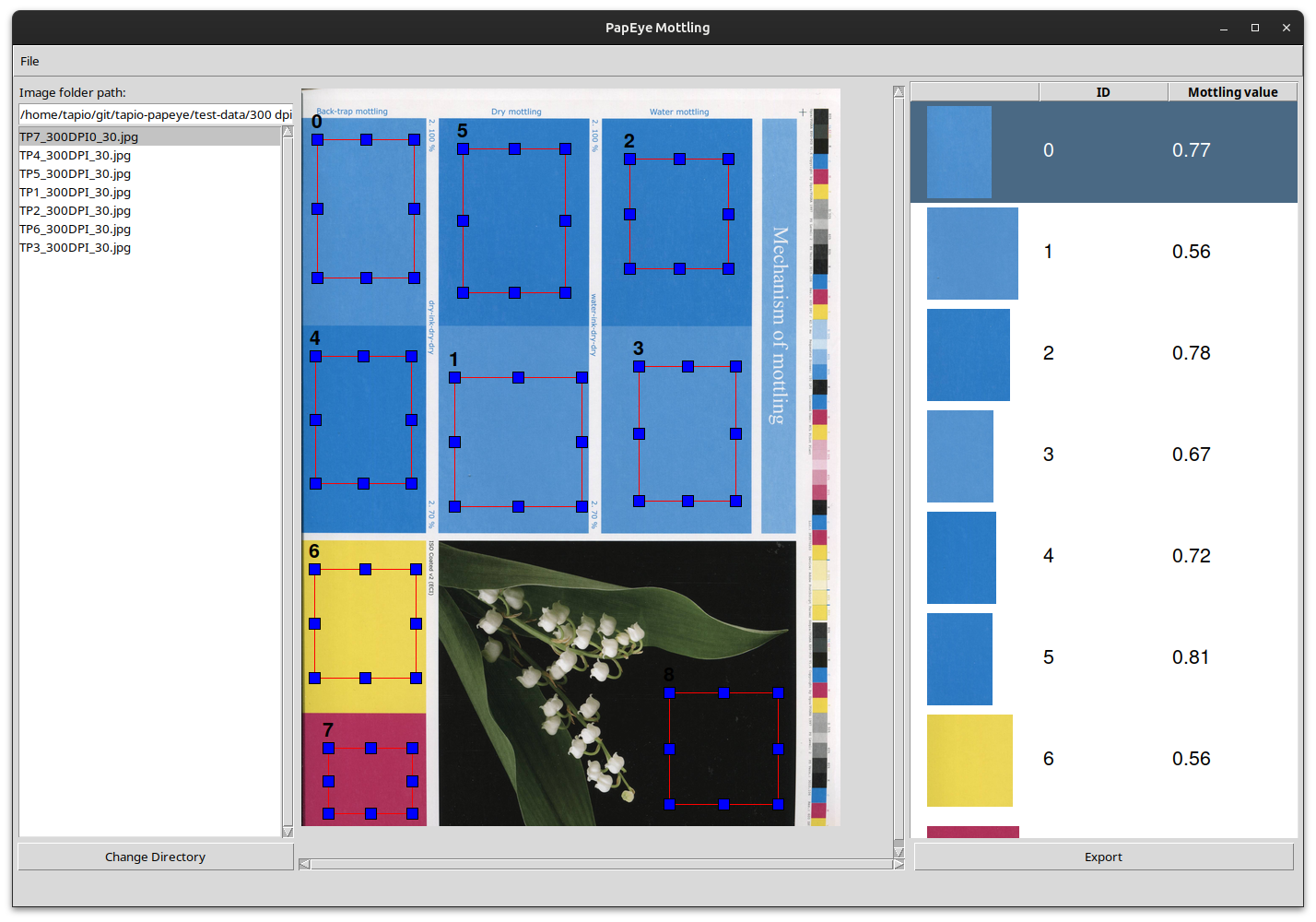Click the image view vertical scroll-up arrow
1316x922 pixels.
899,91
